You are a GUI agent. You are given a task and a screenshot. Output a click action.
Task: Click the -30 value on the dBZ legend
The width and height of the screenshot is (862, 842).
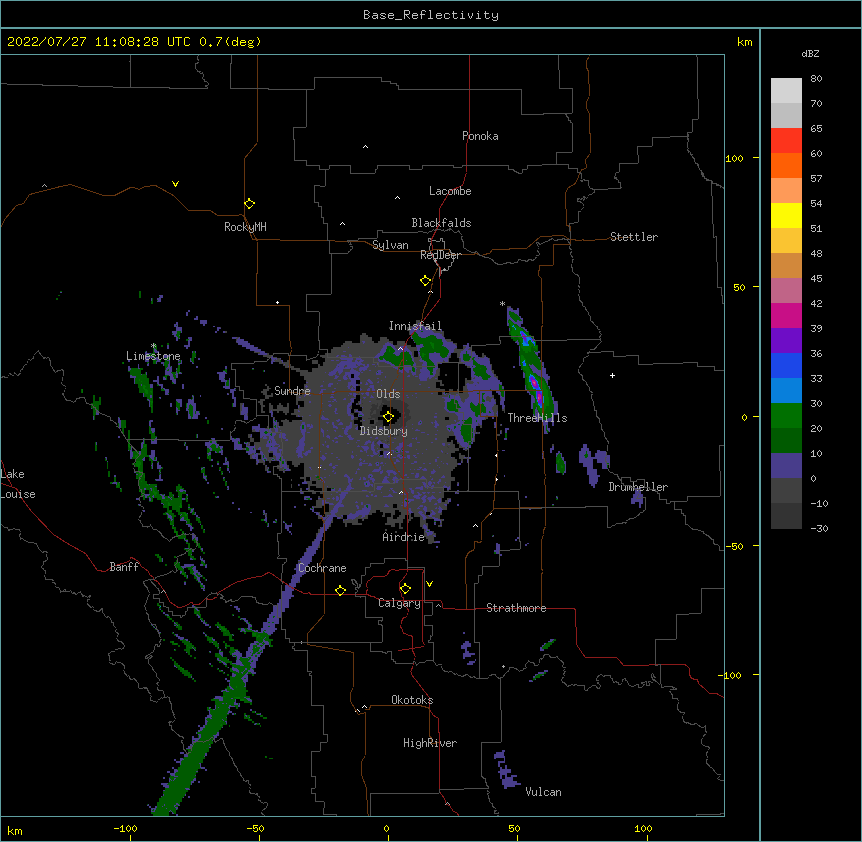point(819,528)
